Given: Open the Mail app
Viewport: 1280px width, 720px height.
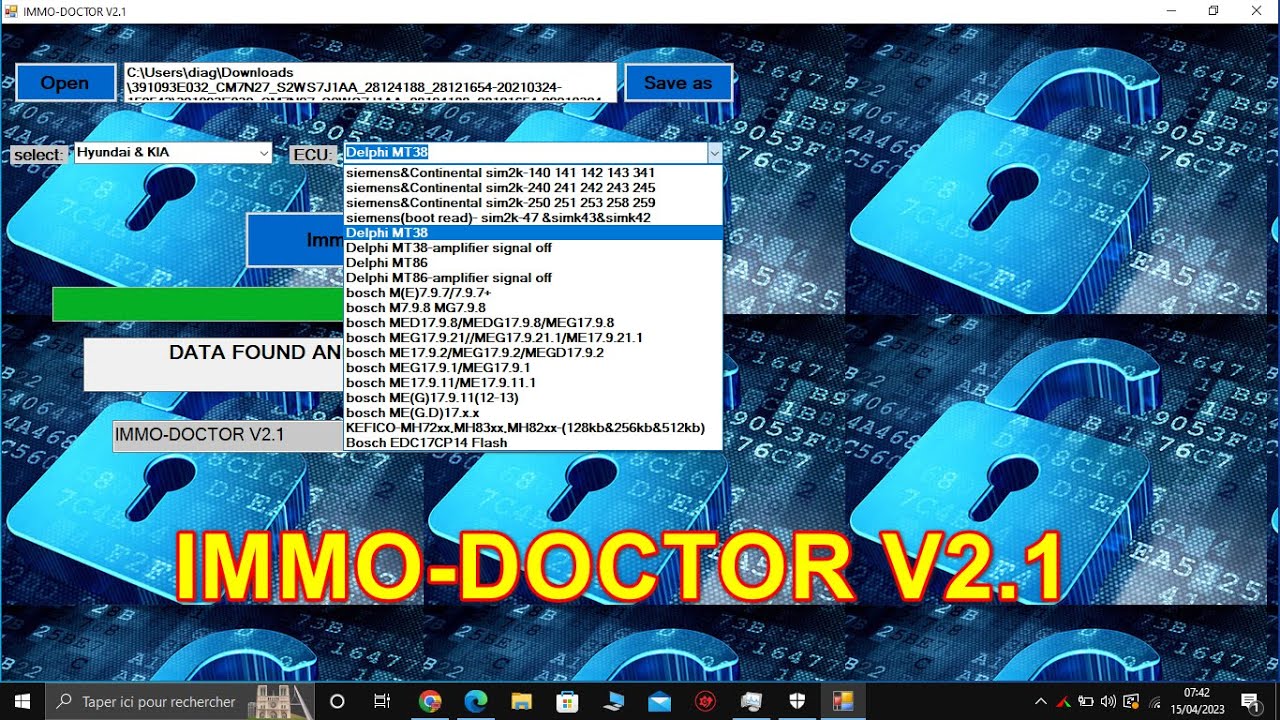Looking at the screenshot, I should click(658, 701).
